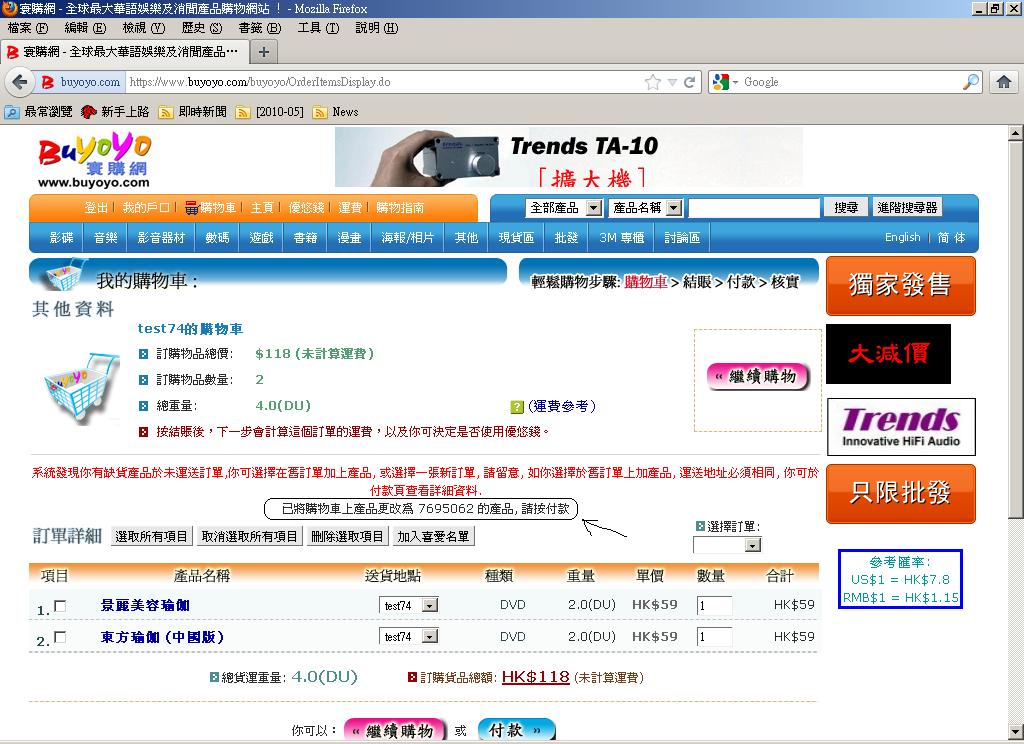Click the 選取所有項目 button

coord(151,537)
